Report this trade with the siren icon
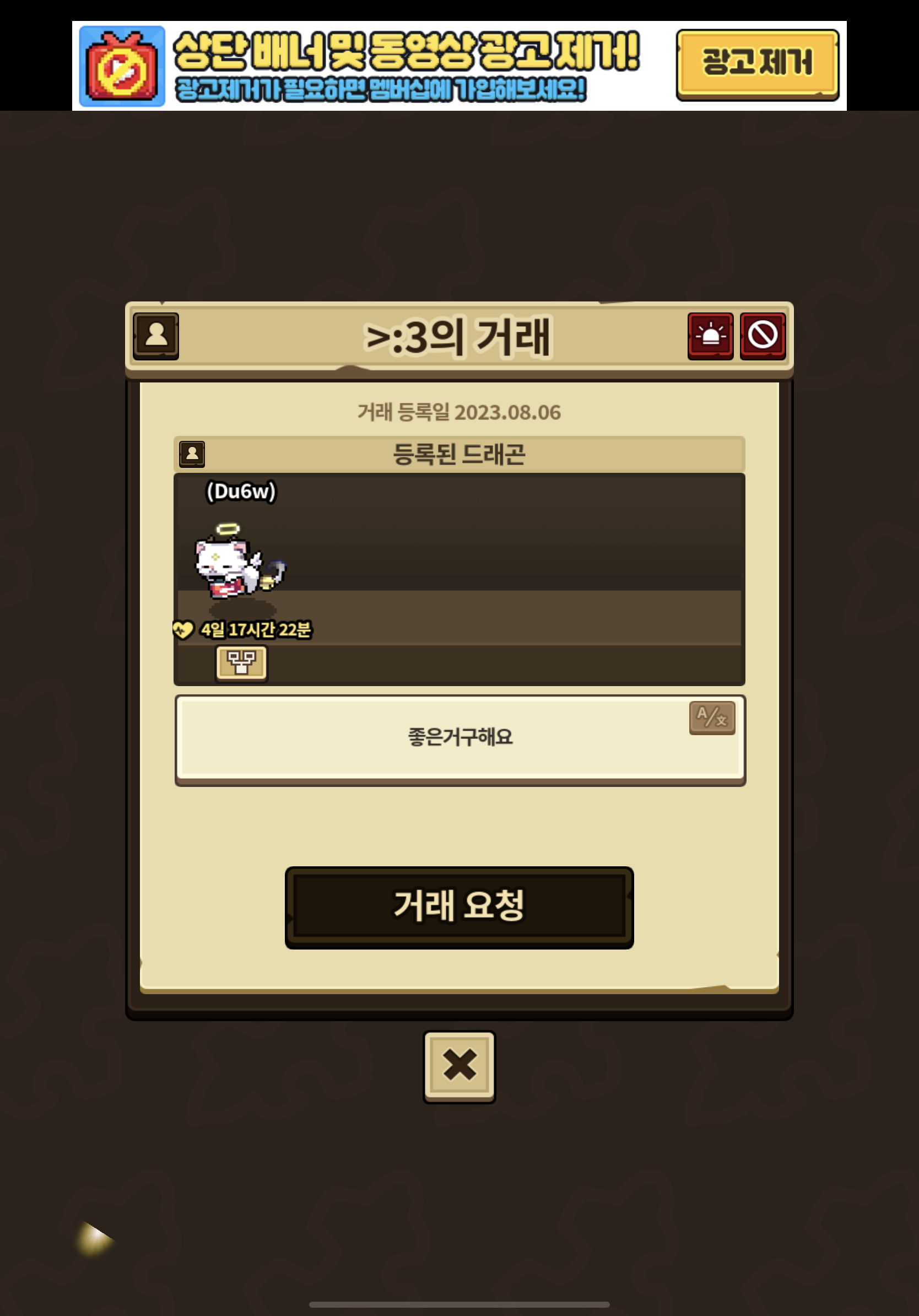This screenshot has width=919, height=1316. [x=710, y=336]
